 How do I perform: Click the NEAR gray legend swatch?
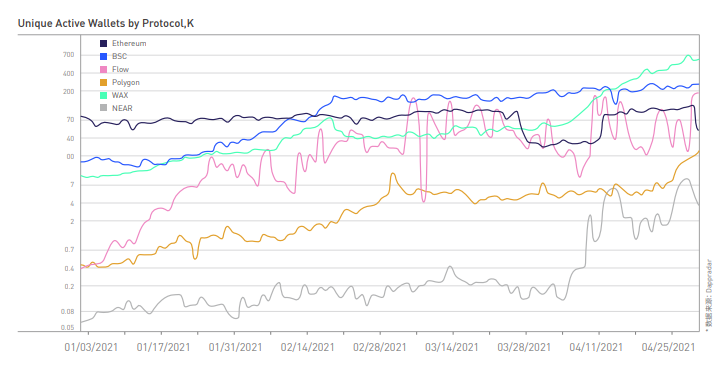104,108
